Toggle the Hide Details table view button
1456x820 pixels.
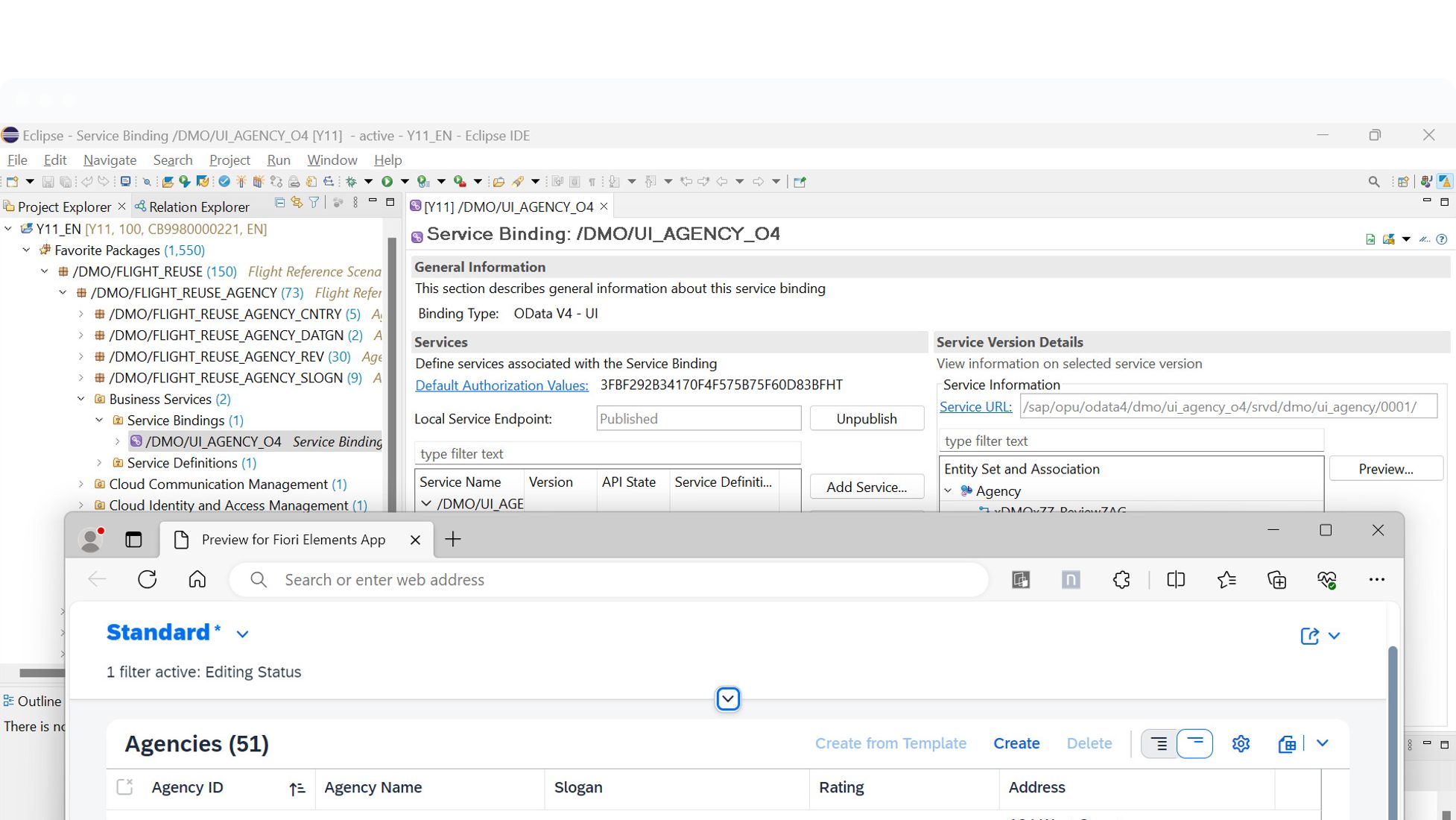[x=1194, y=744]
